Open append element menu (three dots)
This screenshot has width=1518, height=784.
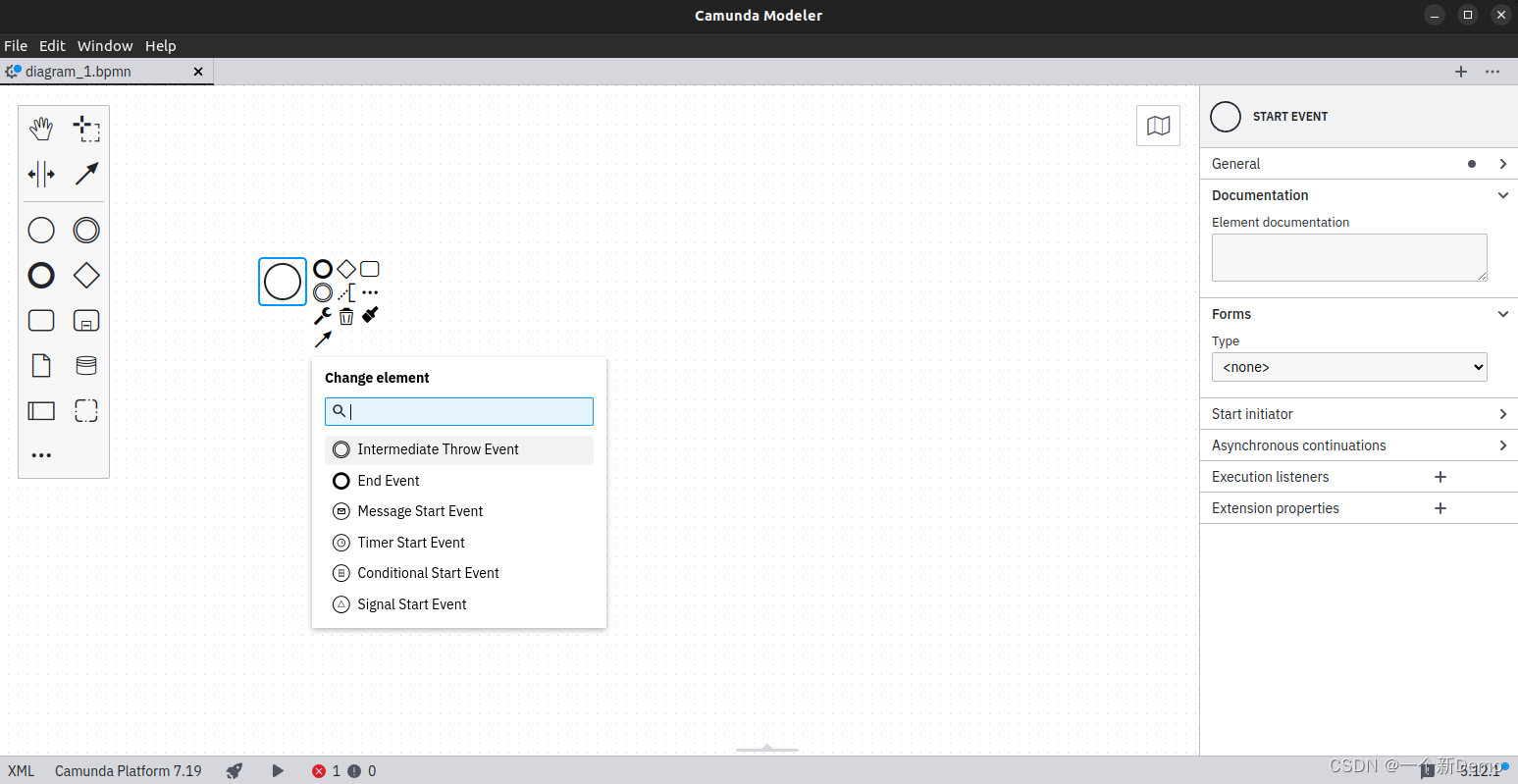point(370,292)
